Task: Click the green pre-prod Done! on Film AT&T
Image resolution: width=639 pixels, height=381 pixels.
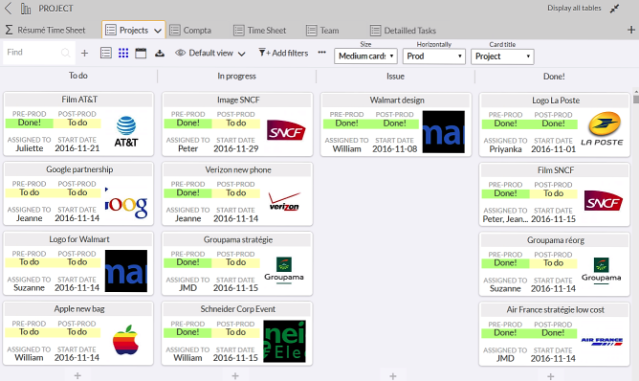Action: coord(29,123)
